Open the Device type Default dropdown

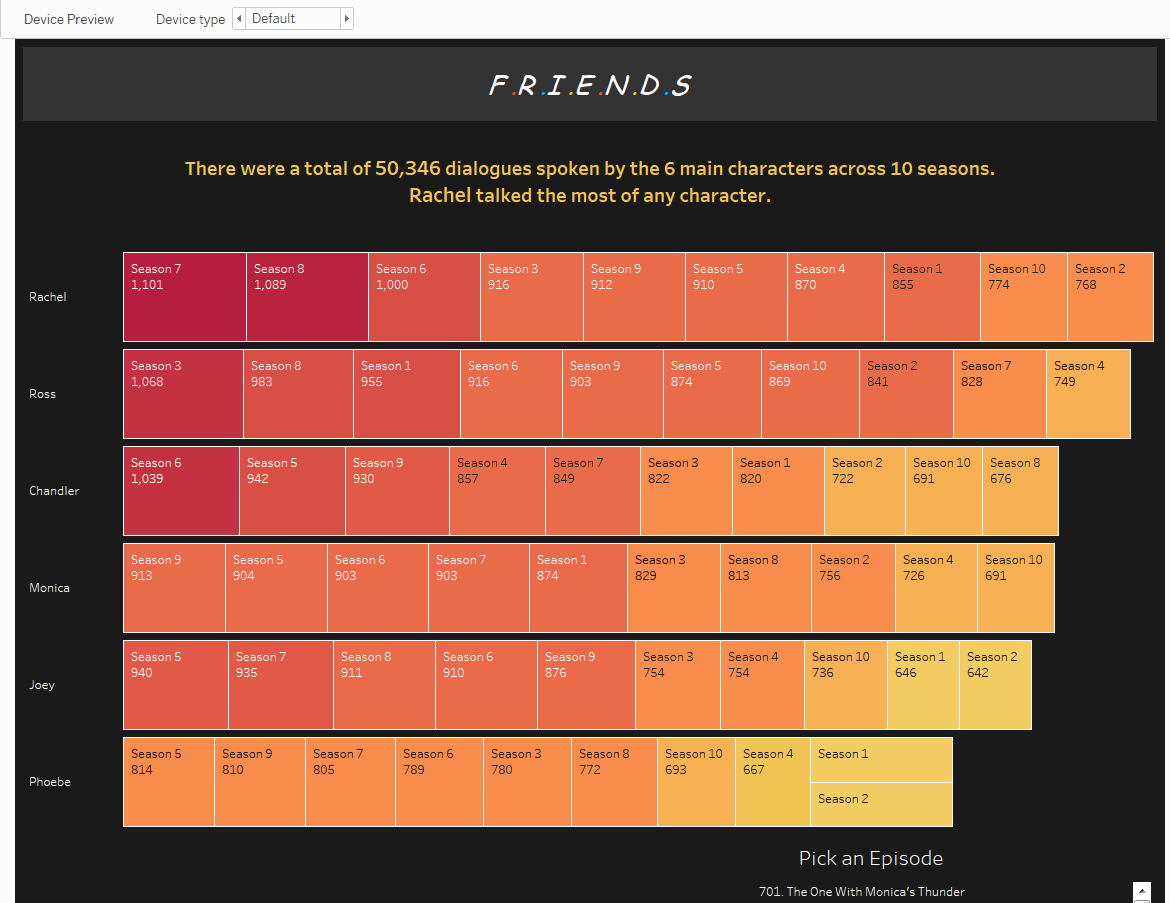coord(292,19)
